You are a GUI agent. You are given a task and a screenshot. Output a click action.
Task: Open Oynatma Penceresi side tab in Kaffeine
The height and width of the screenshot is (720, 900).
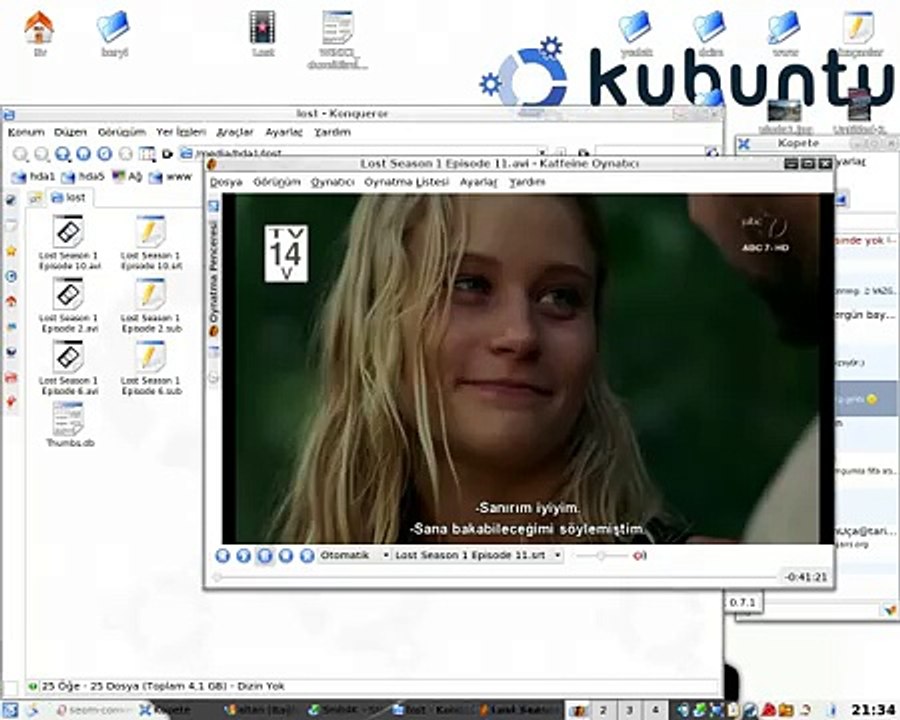[x=214, y=278]
